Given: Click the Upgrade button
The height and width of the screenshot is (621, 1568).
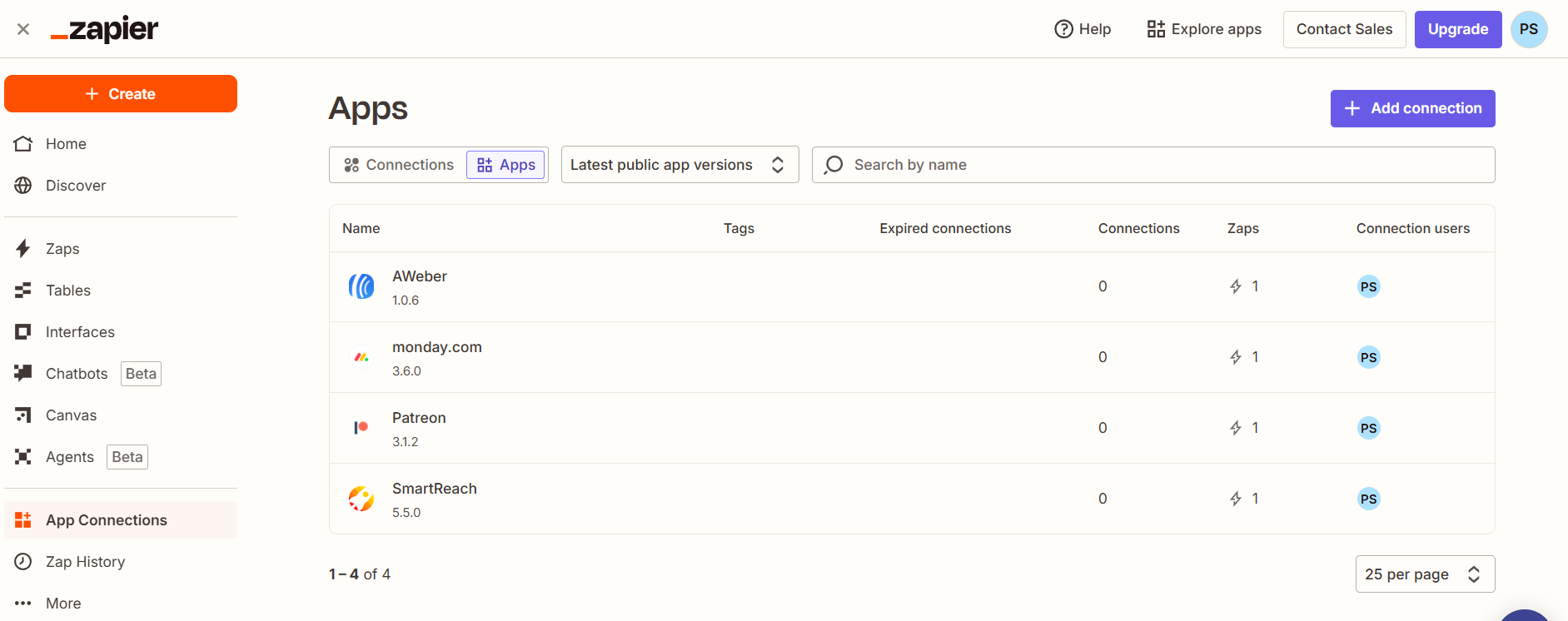Looking at the screenshot, I should [1458, 29].
